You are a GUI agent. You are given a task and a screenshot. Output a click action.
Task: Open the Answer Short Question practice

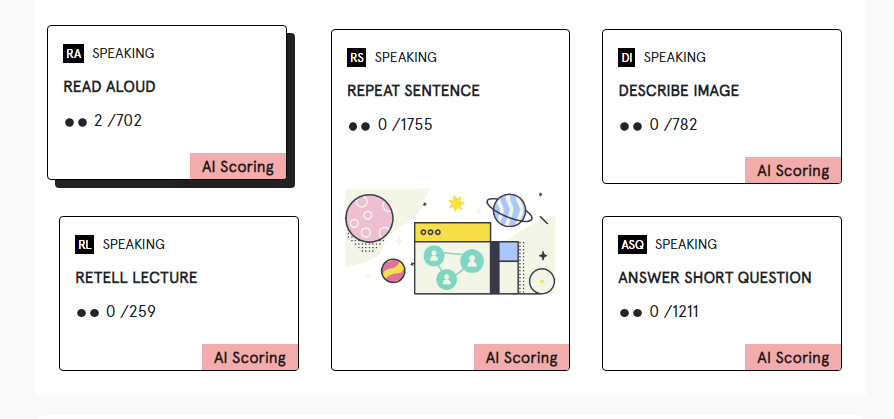tap(715, 278)
